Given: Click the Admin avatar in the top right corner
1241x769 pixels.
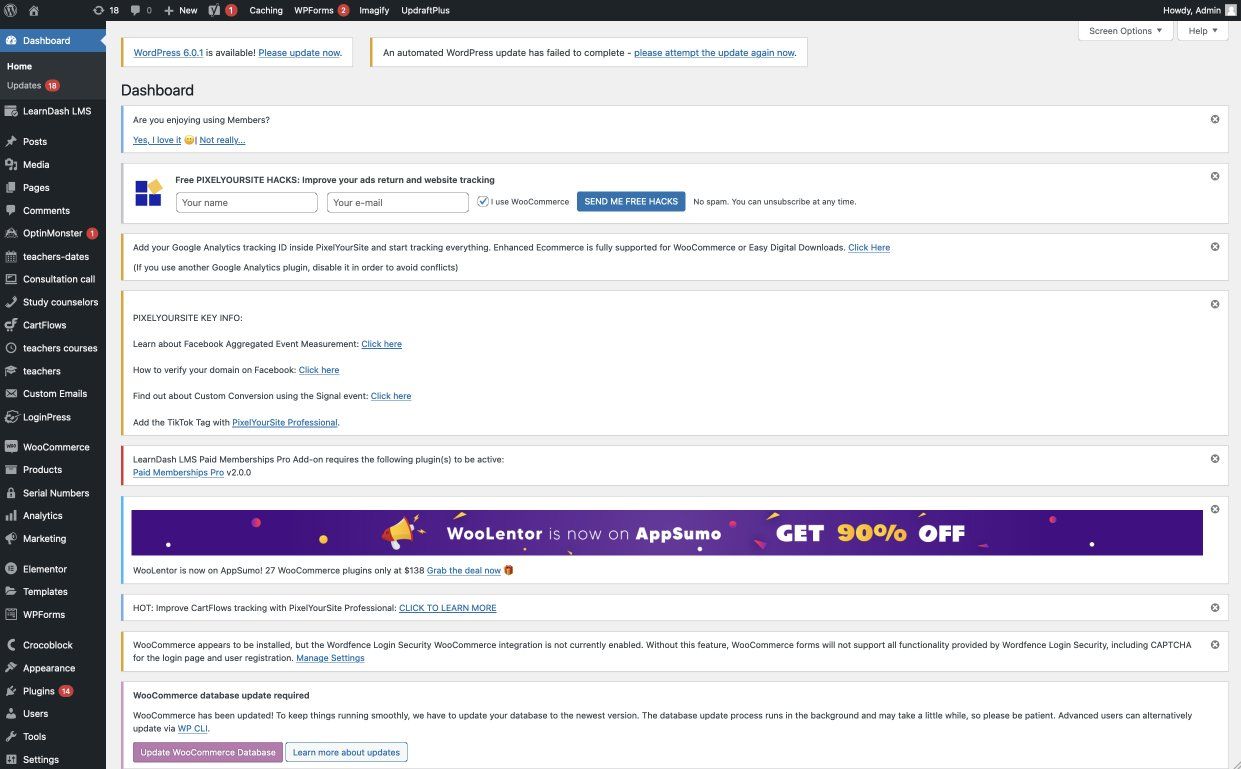Looking at the screenshot, I should (1230, 10).
